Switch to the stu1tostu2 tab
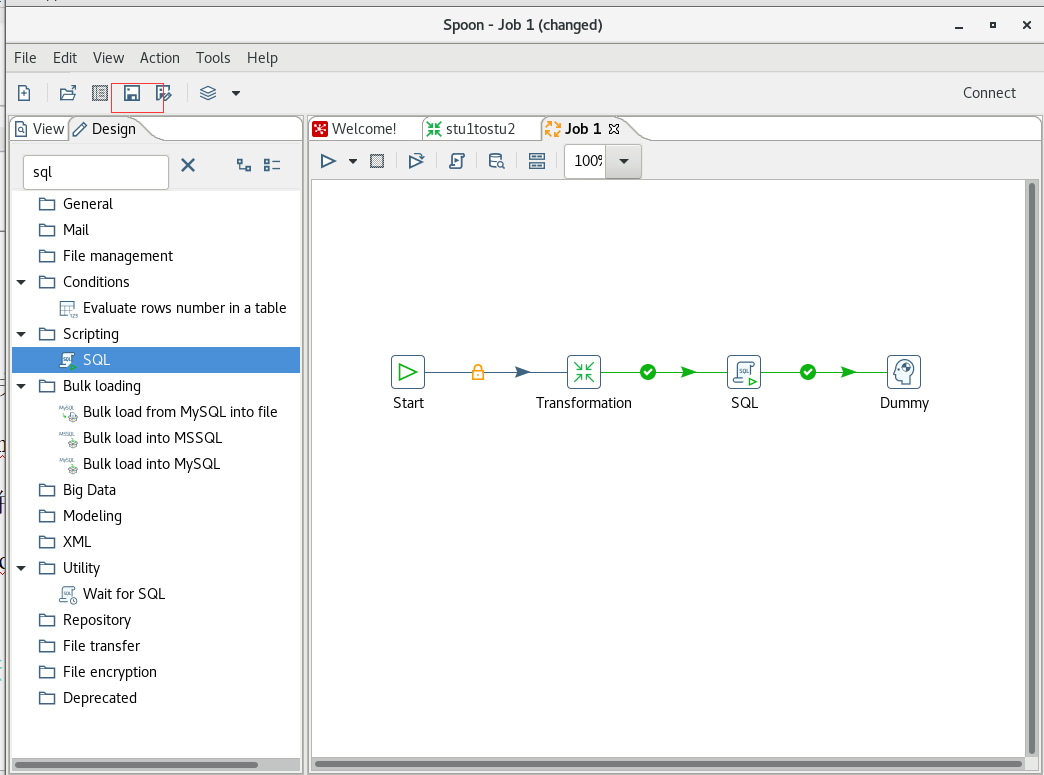The image size is (1044, 775). coord(479,129)
